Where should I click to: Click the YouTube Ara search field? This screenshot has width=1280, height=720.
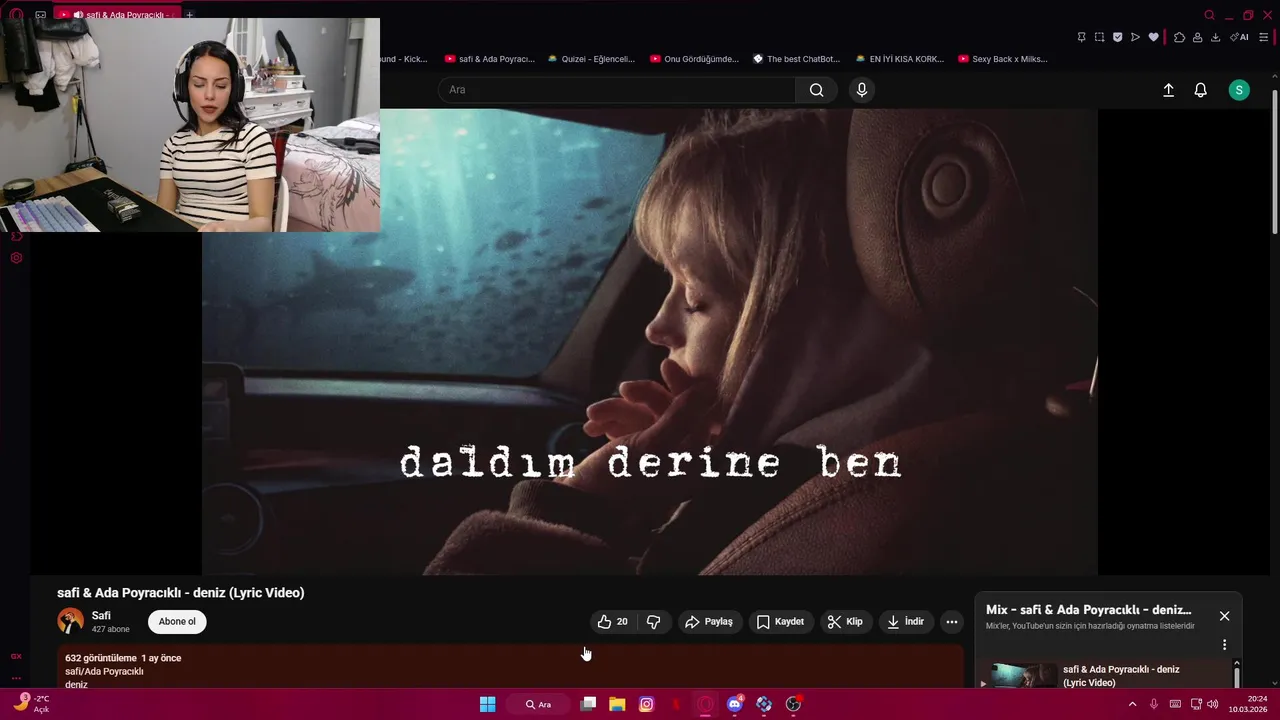616,90
